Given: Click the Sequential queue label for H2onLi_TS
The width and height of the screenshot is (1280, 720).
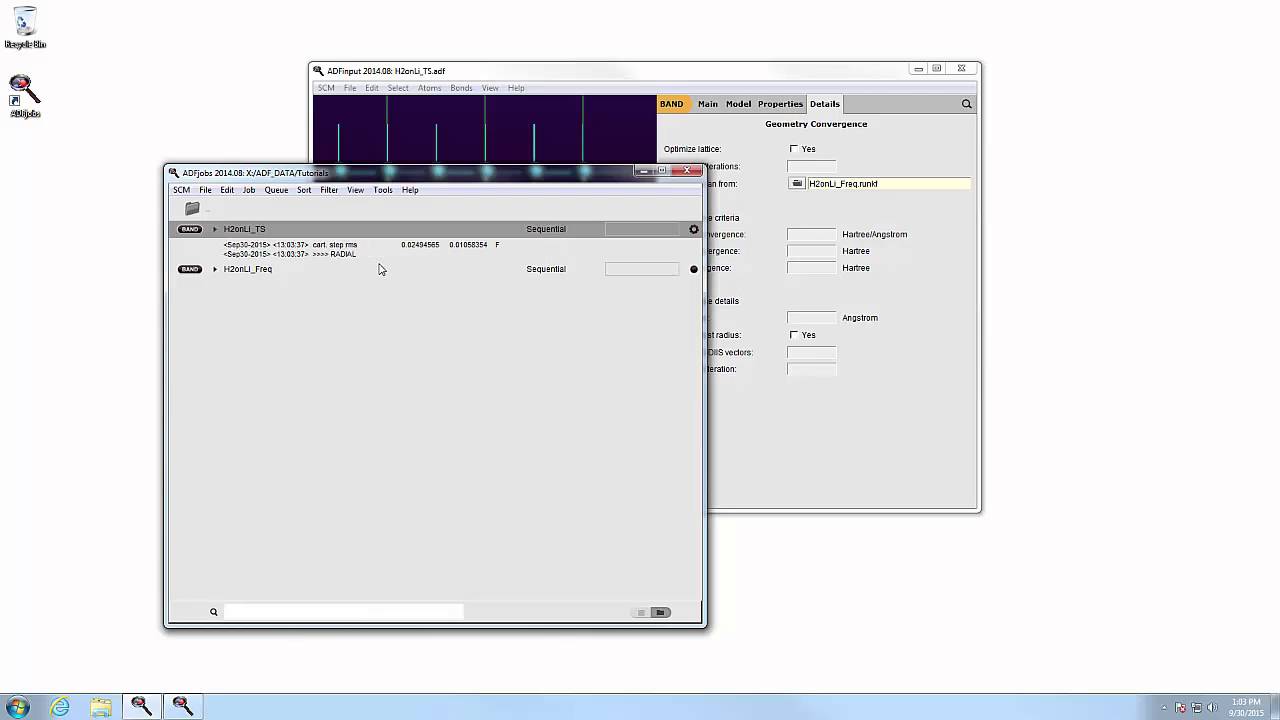Looking at the screenshot, I should 546,229.
